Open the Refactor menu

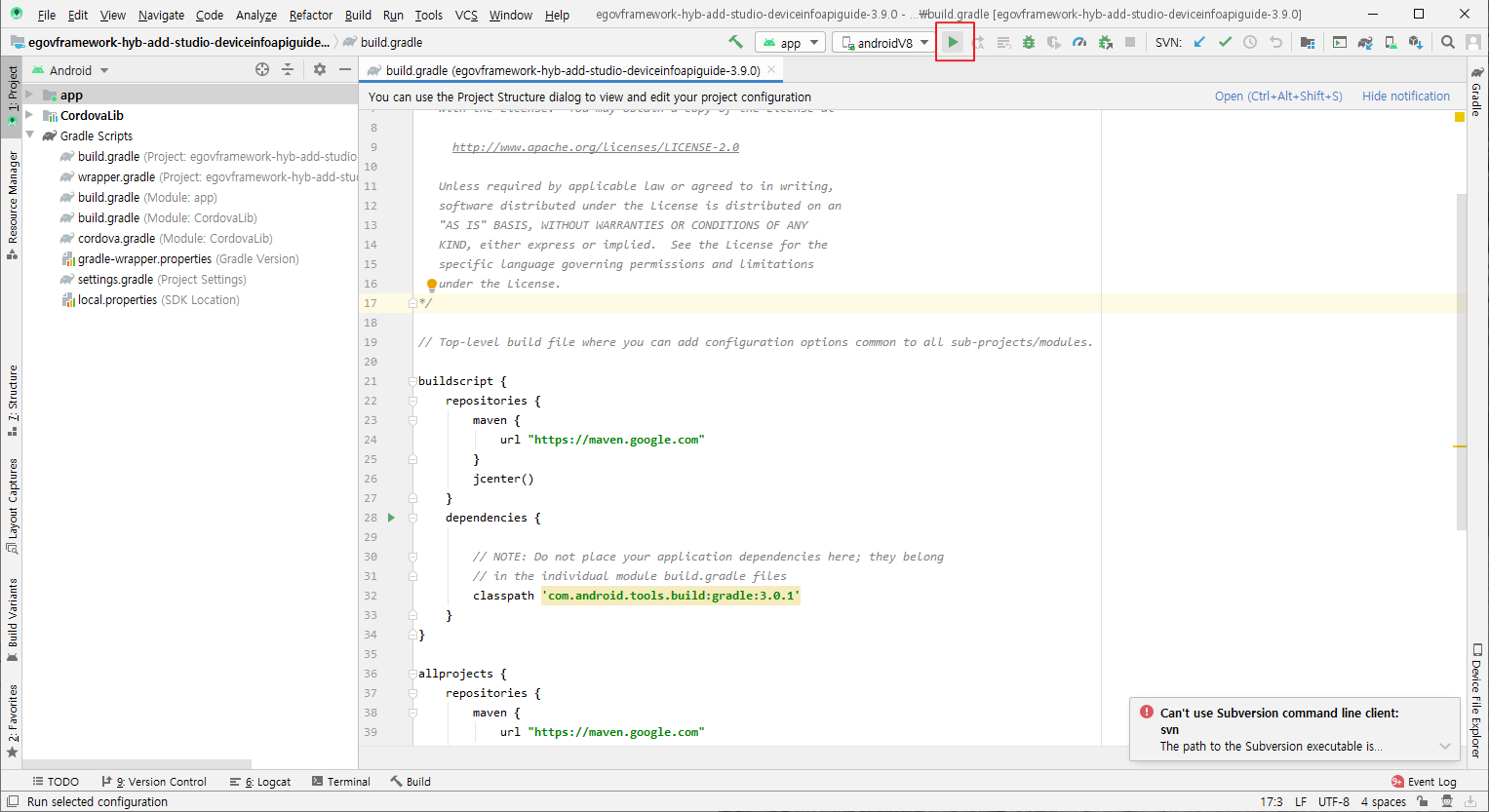pyautogui.click(x=310, y=15)
